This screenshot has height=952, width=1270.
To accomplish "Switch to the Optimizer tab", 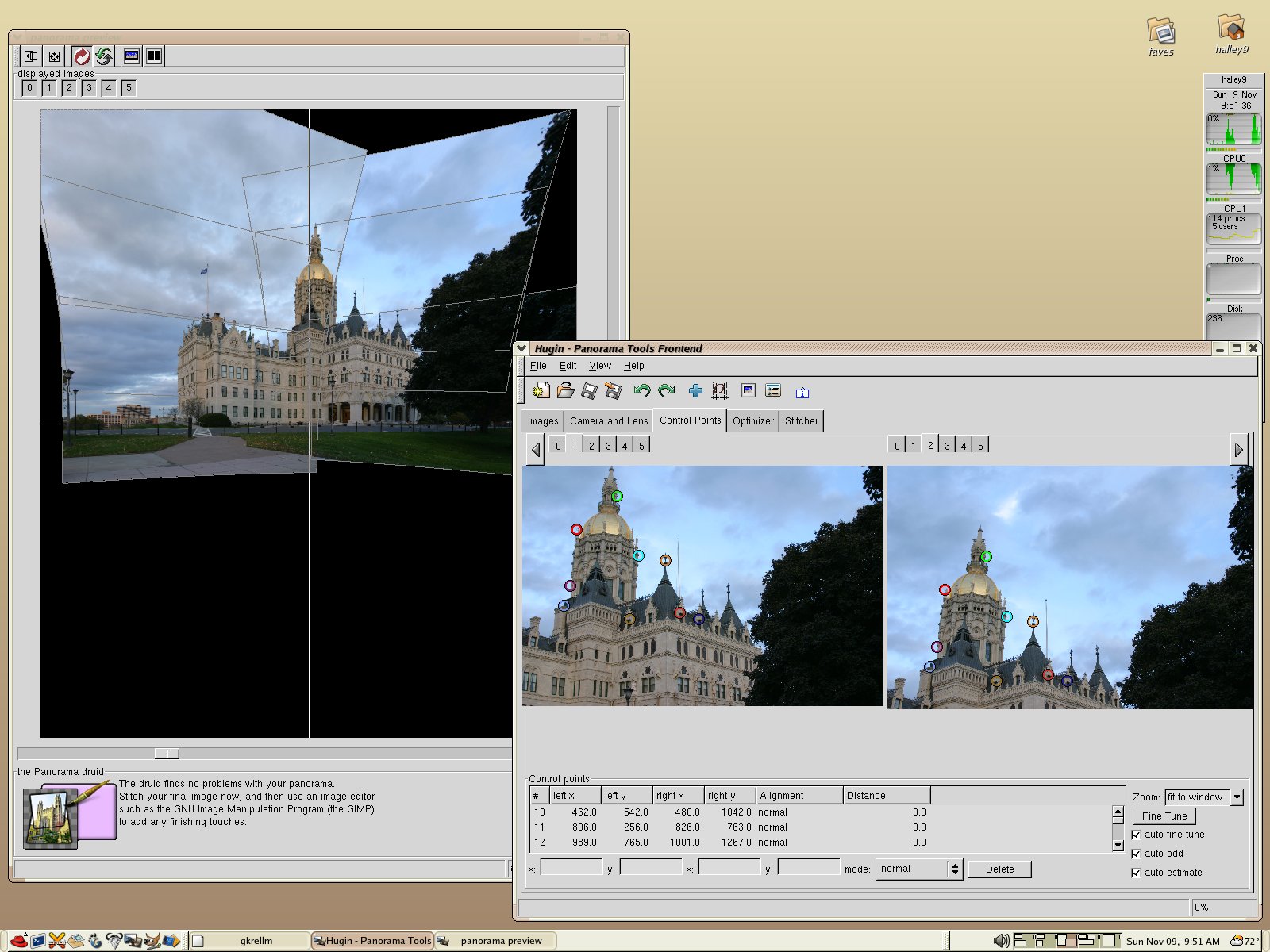I will [752, 421].
